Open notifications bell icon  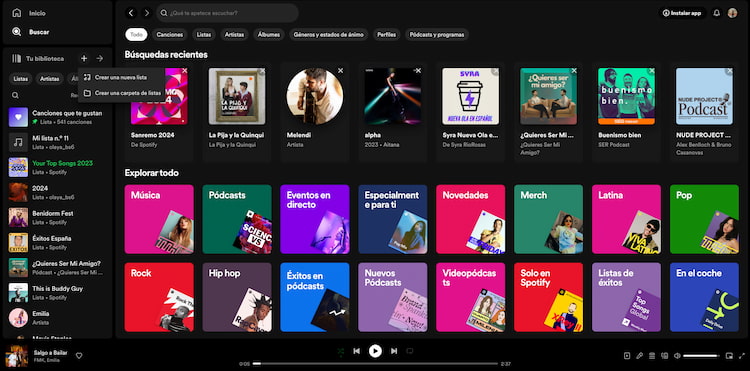pos(717,13)
